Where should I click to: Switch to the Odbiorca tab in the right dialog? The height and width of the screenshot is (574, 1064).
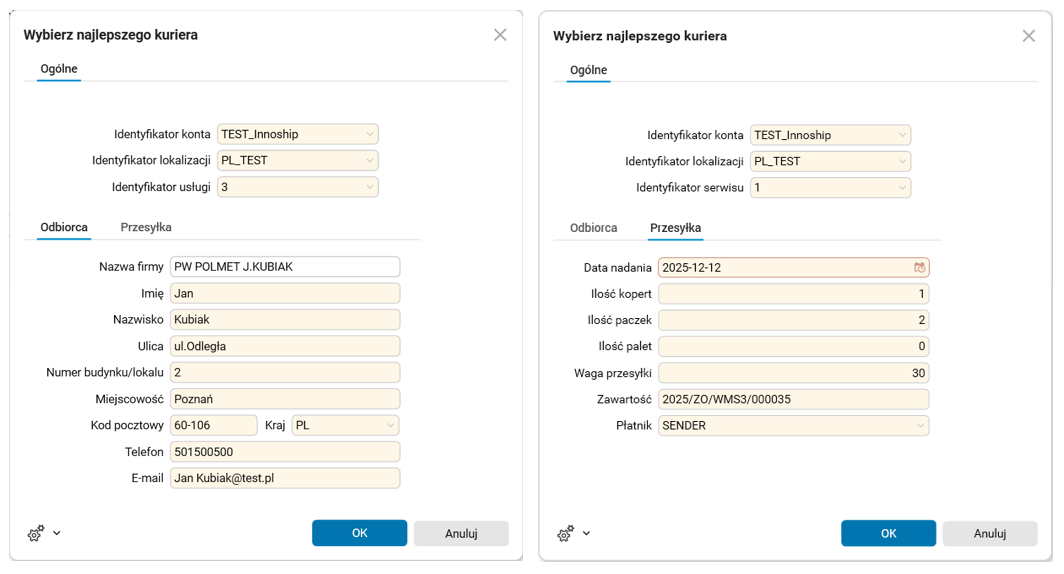click(593, 228)
